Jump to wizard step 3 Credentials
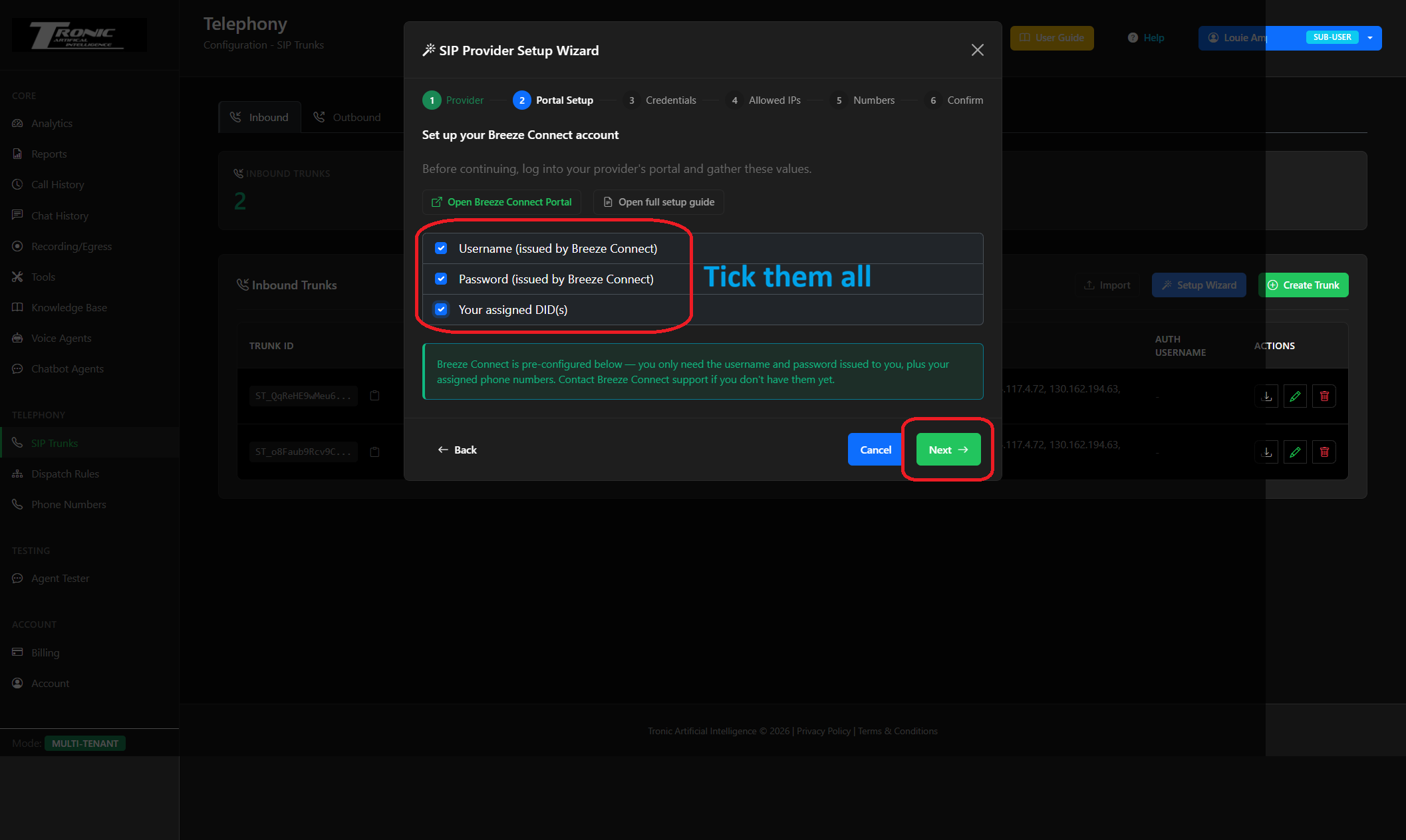The width and height of the screenshot is (1406, 840). pyautogui.click(x=660, y=100)
